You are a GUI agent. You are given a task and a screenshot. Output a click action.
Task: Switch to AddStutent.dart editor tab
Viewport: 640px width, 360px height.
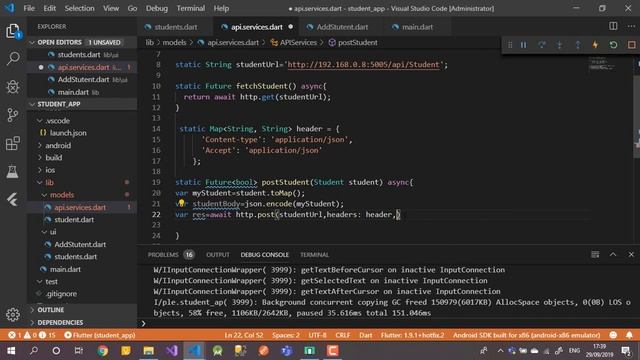tap(342, 27)
